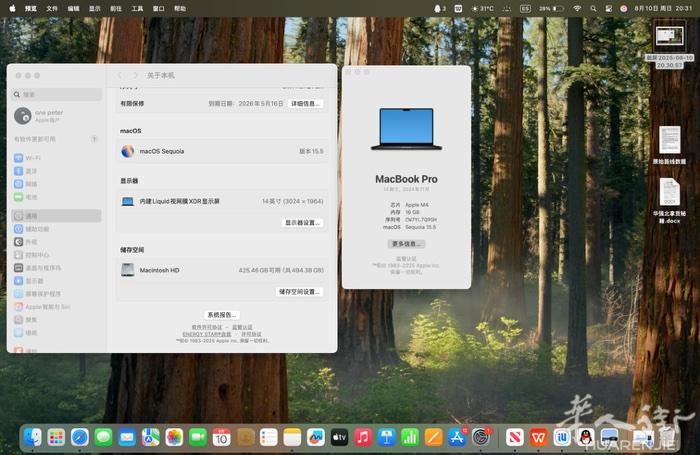
Task: Open Spotlight search in the menu bar
Action: point(593,8)
